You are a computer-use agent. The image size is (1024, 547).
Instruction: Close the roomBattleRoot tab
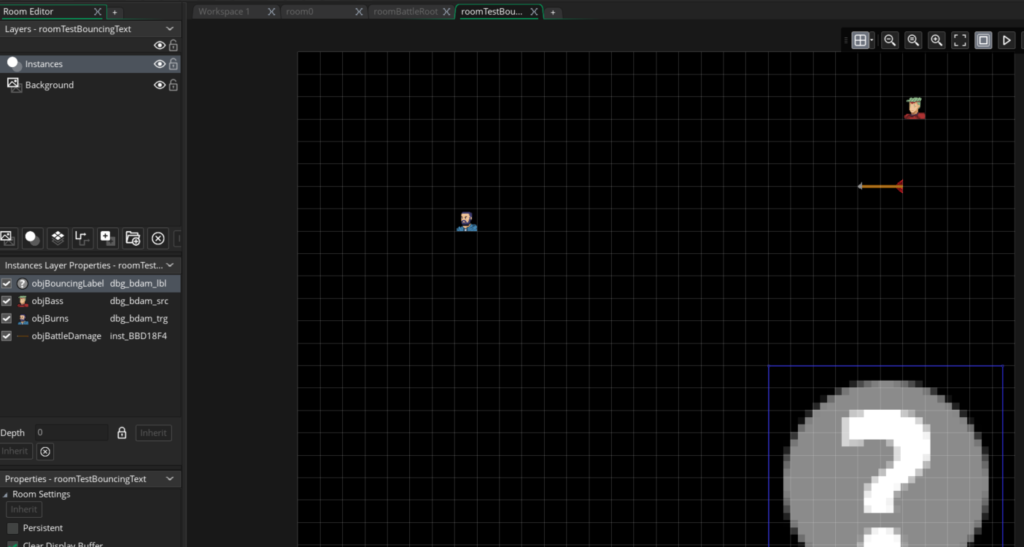coord(447,12)
